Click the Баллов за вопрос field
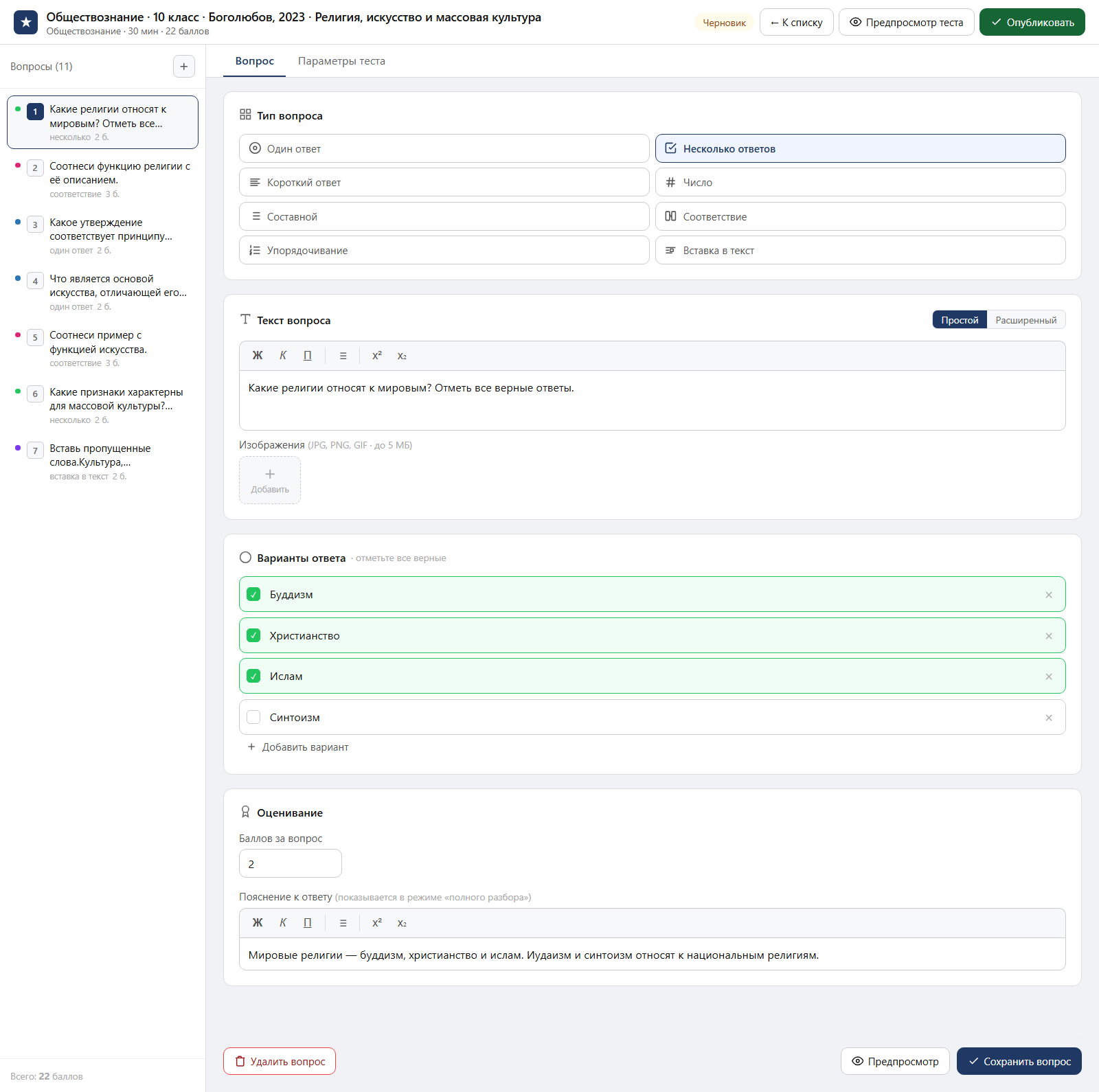 click(x=291, y=863)
